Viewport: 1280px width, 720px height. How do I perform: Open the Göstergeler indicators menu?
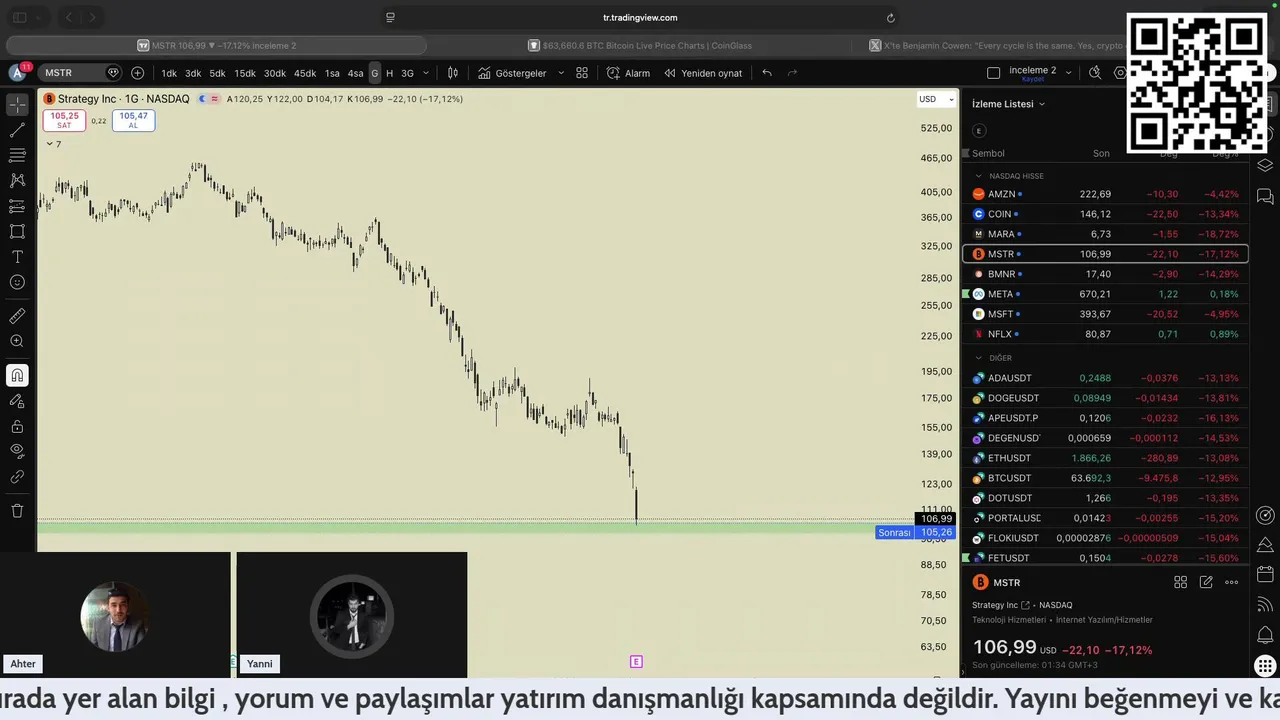(512, 73)
